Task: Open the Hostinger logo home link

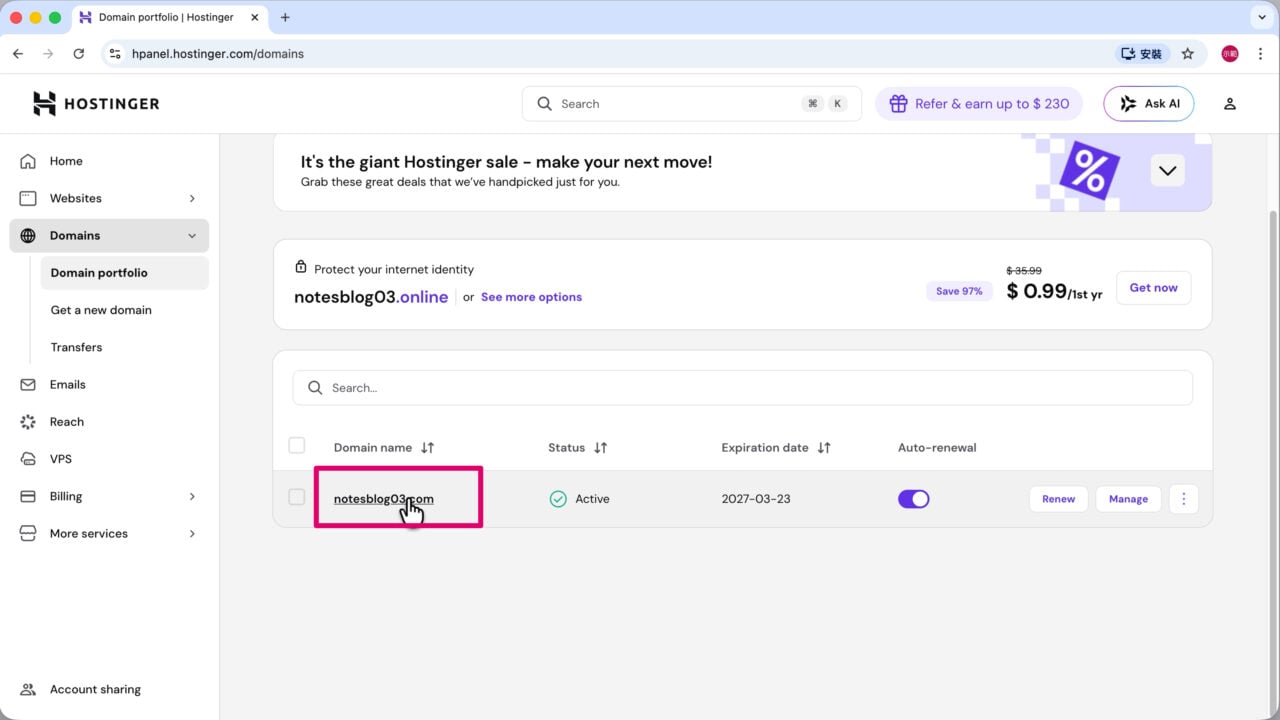Action: [96, 103]
